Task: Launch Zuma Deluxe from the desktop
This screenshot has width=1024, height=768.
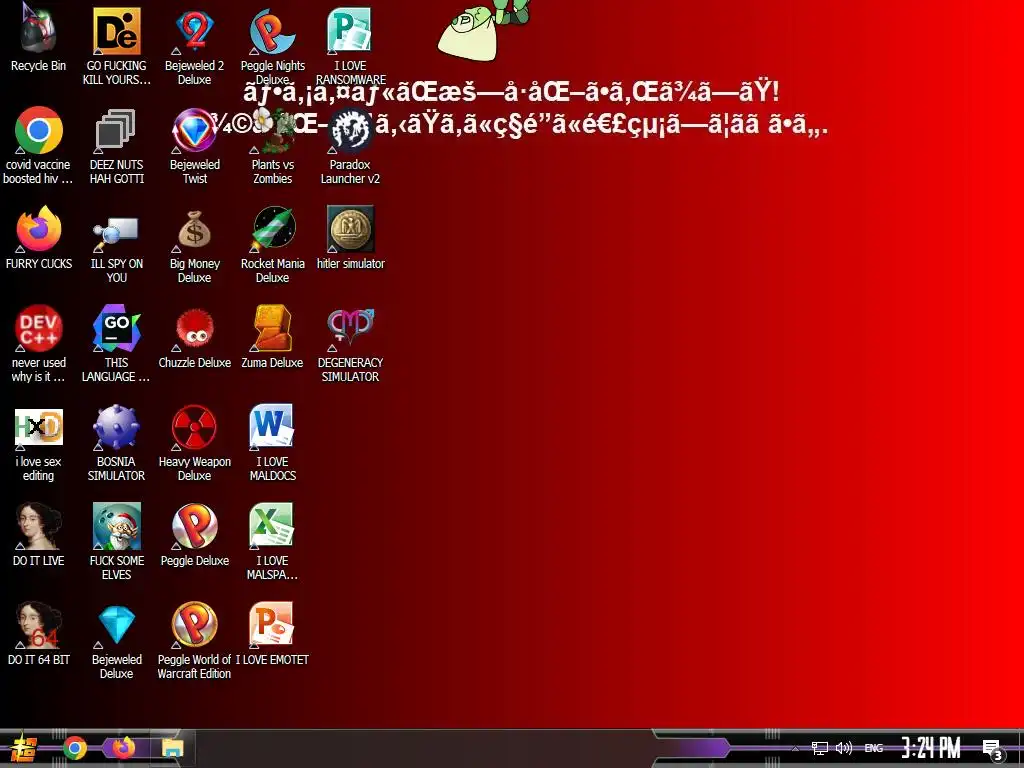Action: (x=272, y=336)
